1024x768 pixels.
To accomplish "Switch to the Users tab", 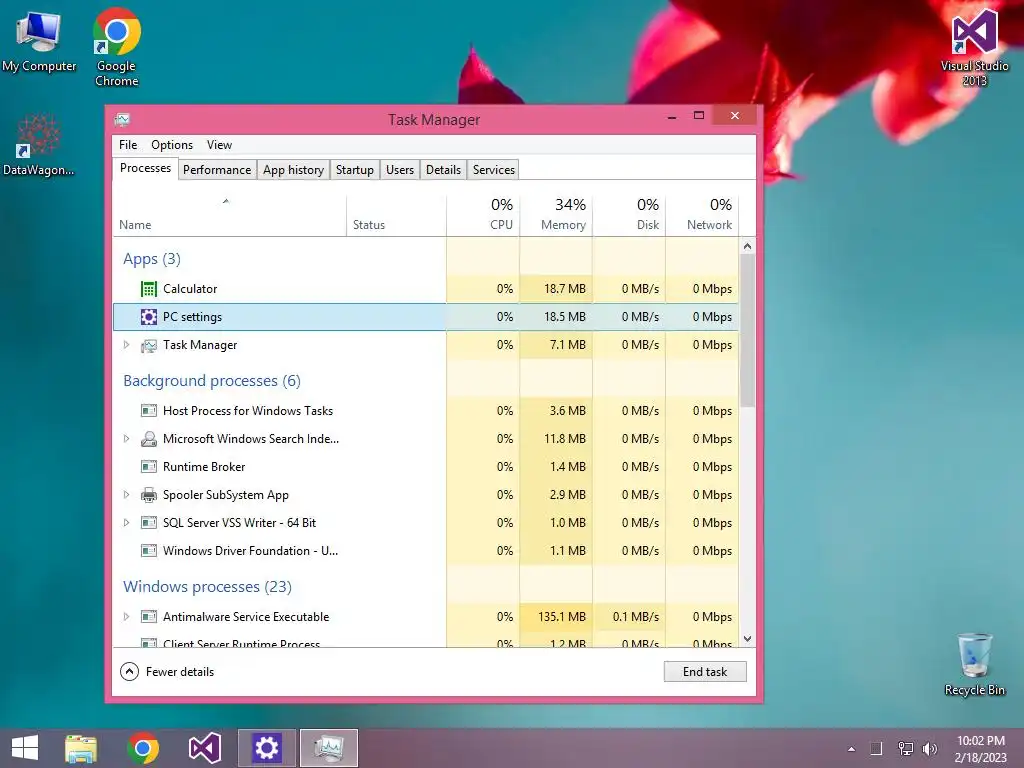I will (400, 170).
